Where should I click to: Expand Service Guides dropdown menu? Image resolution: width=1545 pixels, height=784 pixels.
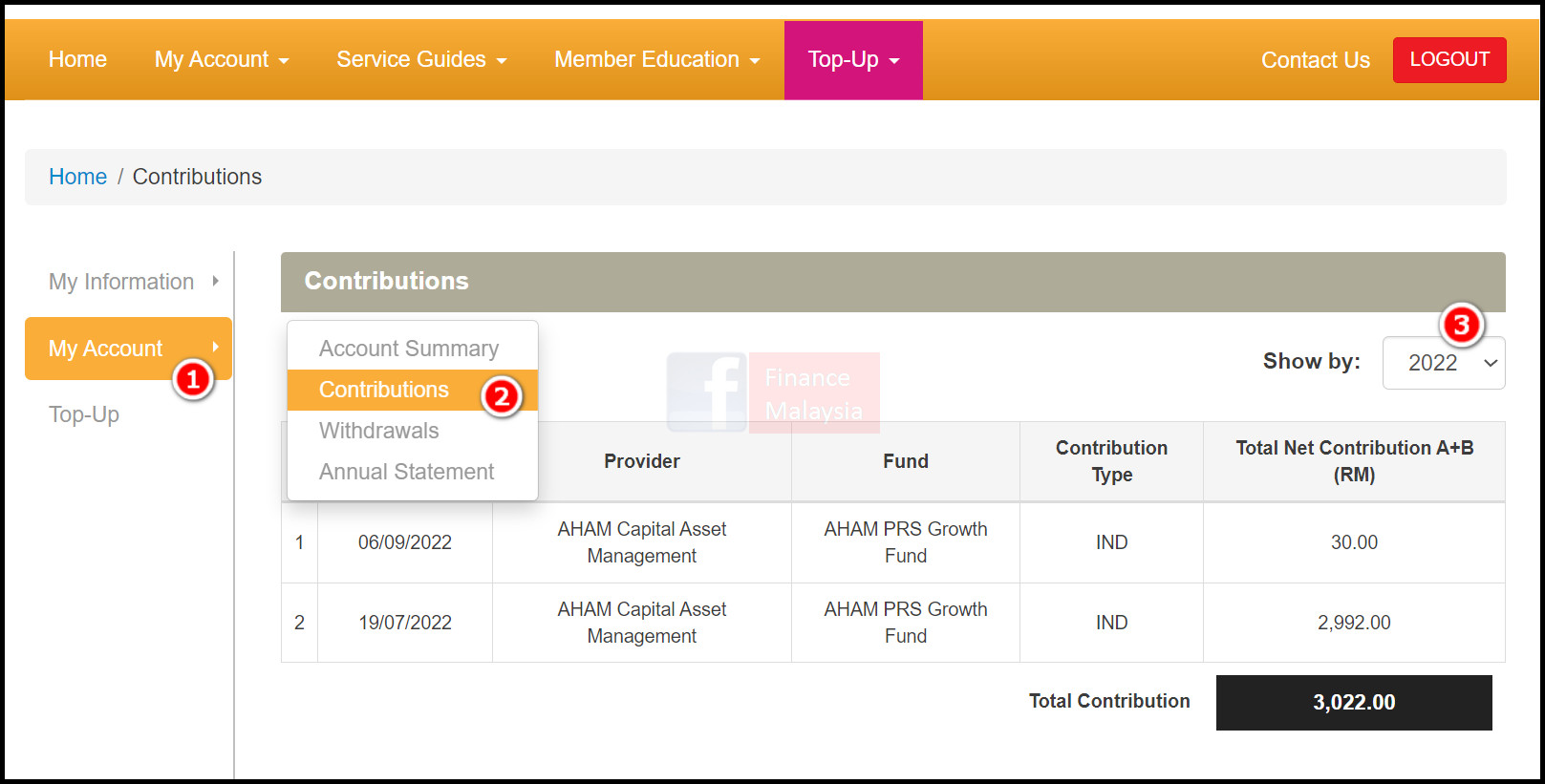click(421, 59)
